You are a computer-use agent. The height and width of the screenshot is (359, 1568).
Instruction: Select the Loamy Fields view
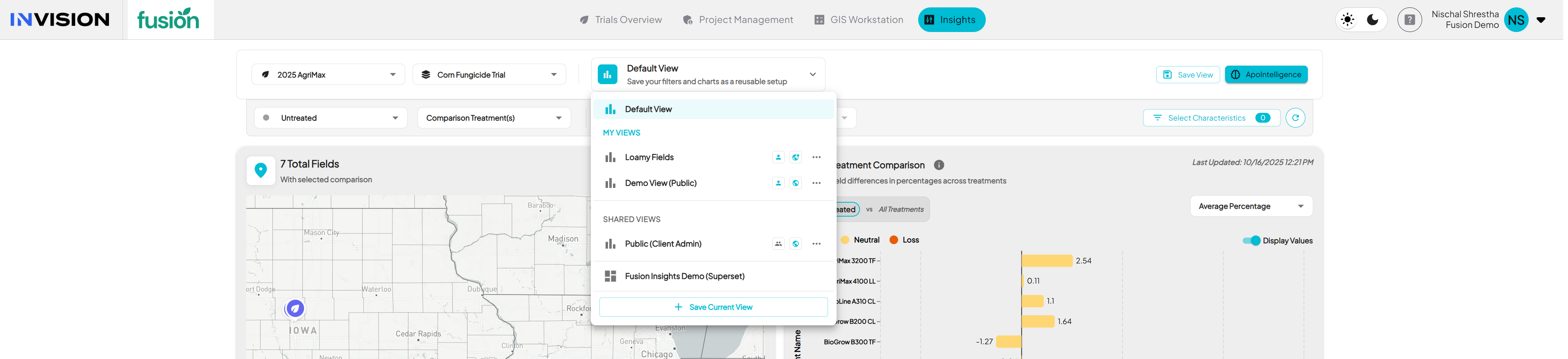(649, 157)
